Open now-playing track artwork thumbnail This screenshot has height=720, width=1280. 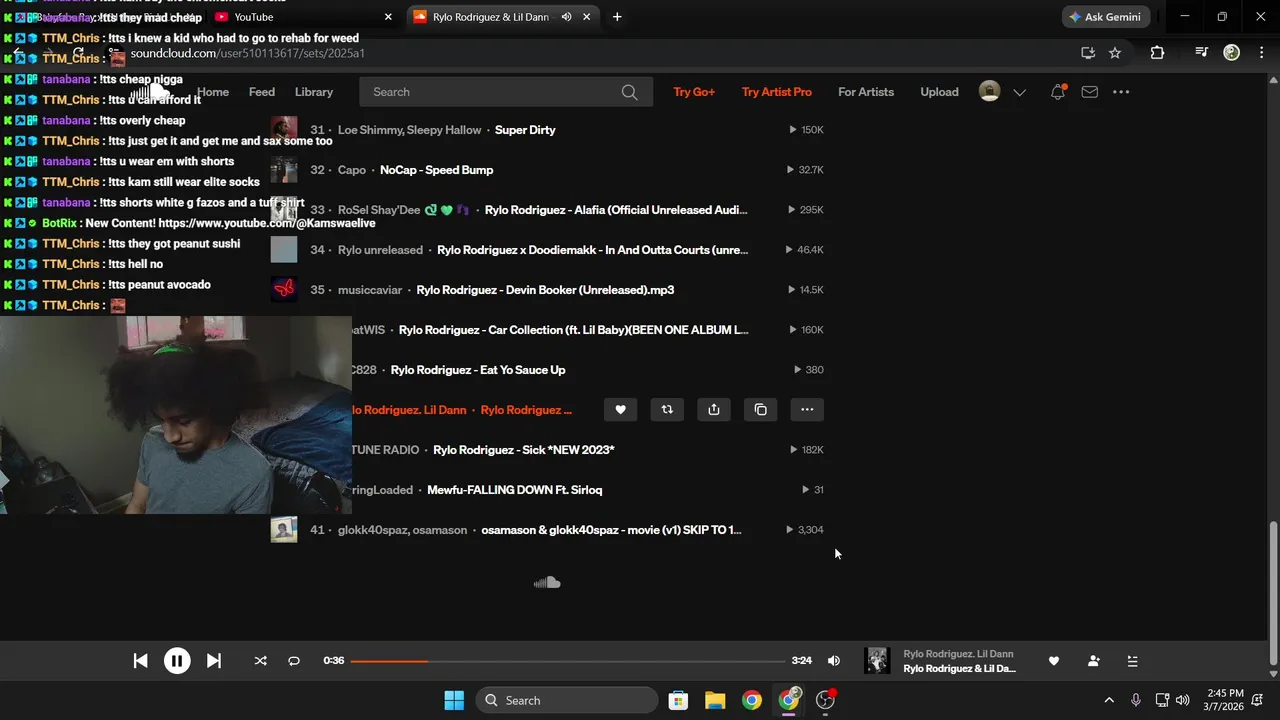click(x=877, y=661)
